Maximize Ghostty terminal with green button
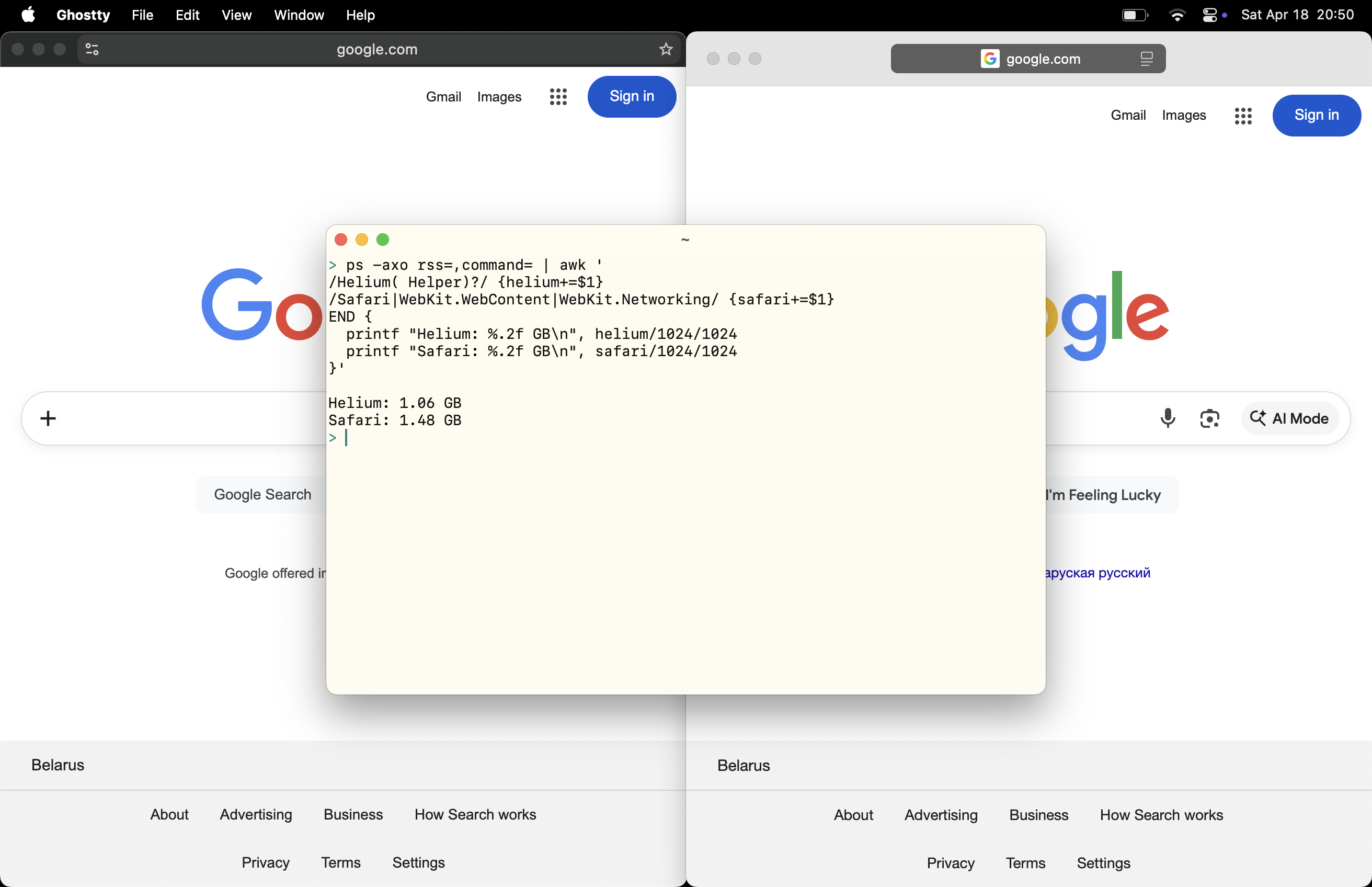 382,240
